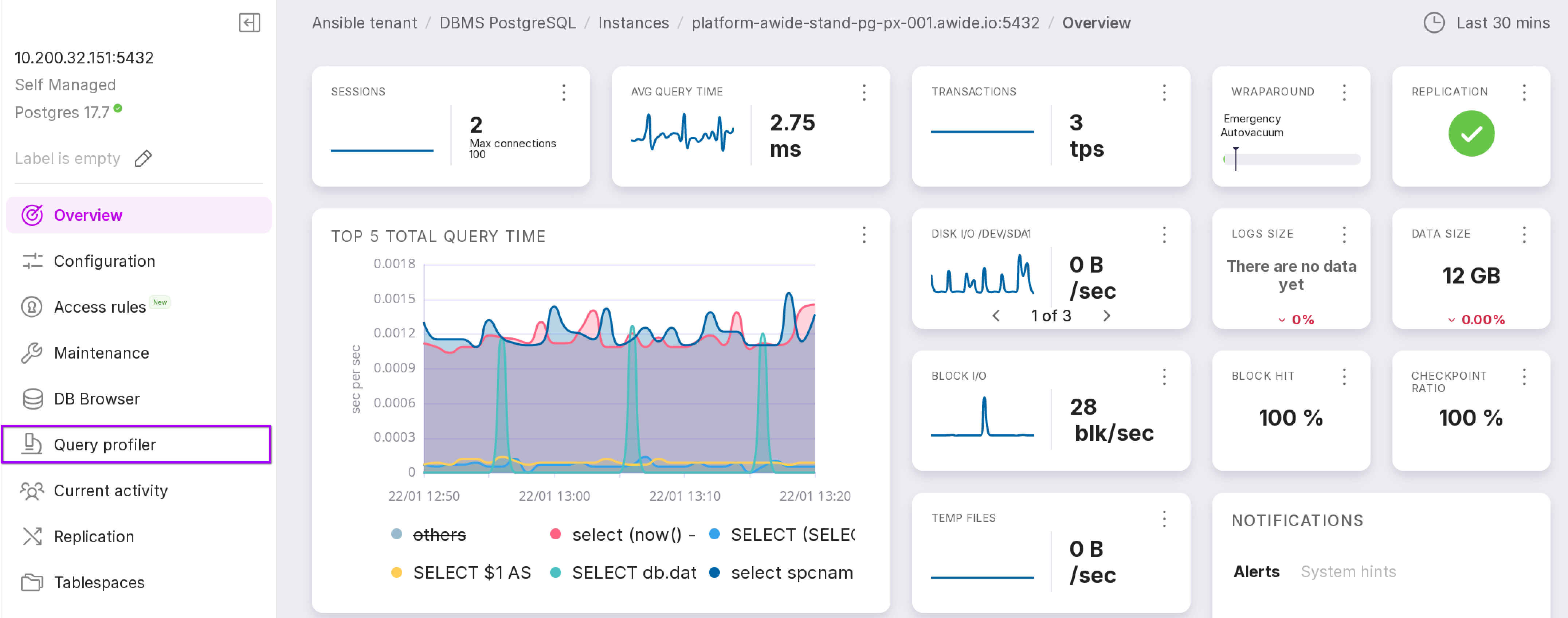The image size is (1568, 618).
Task: Open the Tablespaces folder icon
Action: (32, 582)
